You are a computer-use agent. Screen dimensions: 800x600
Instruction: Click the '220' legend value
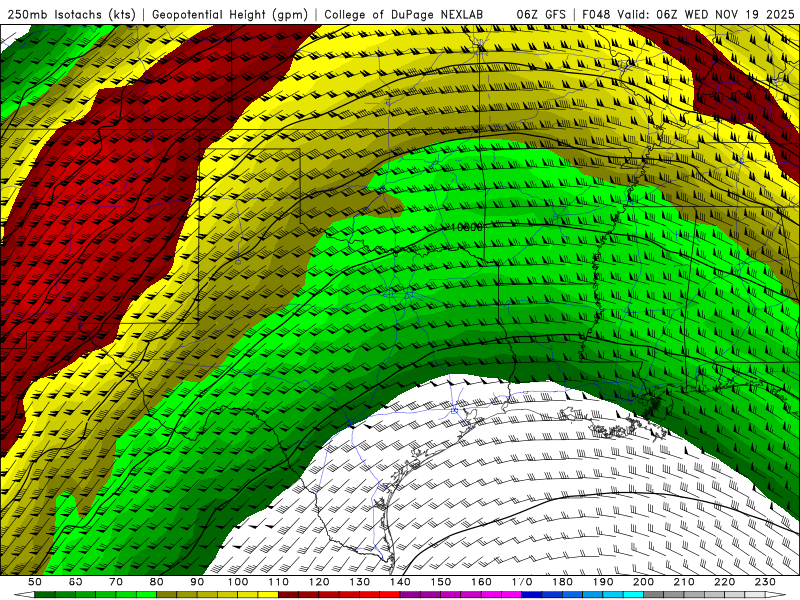pos(725,582)
